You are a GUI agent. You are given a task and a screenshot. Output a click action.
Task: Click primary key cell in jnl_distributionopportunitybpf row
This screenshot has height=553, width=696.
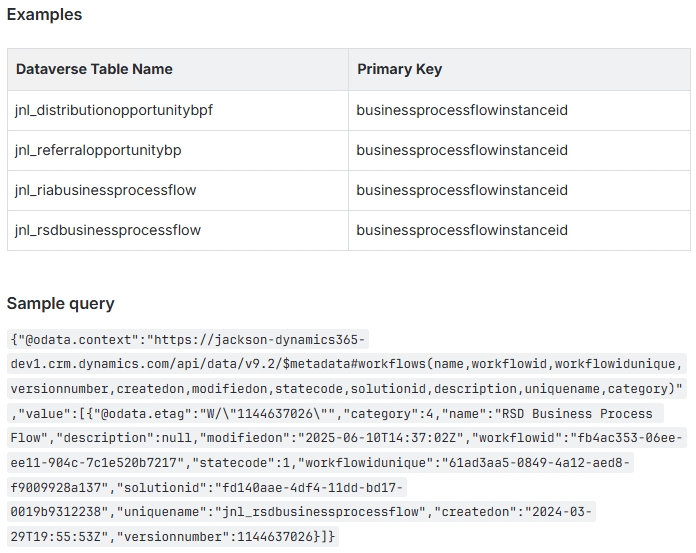(462, 110)
